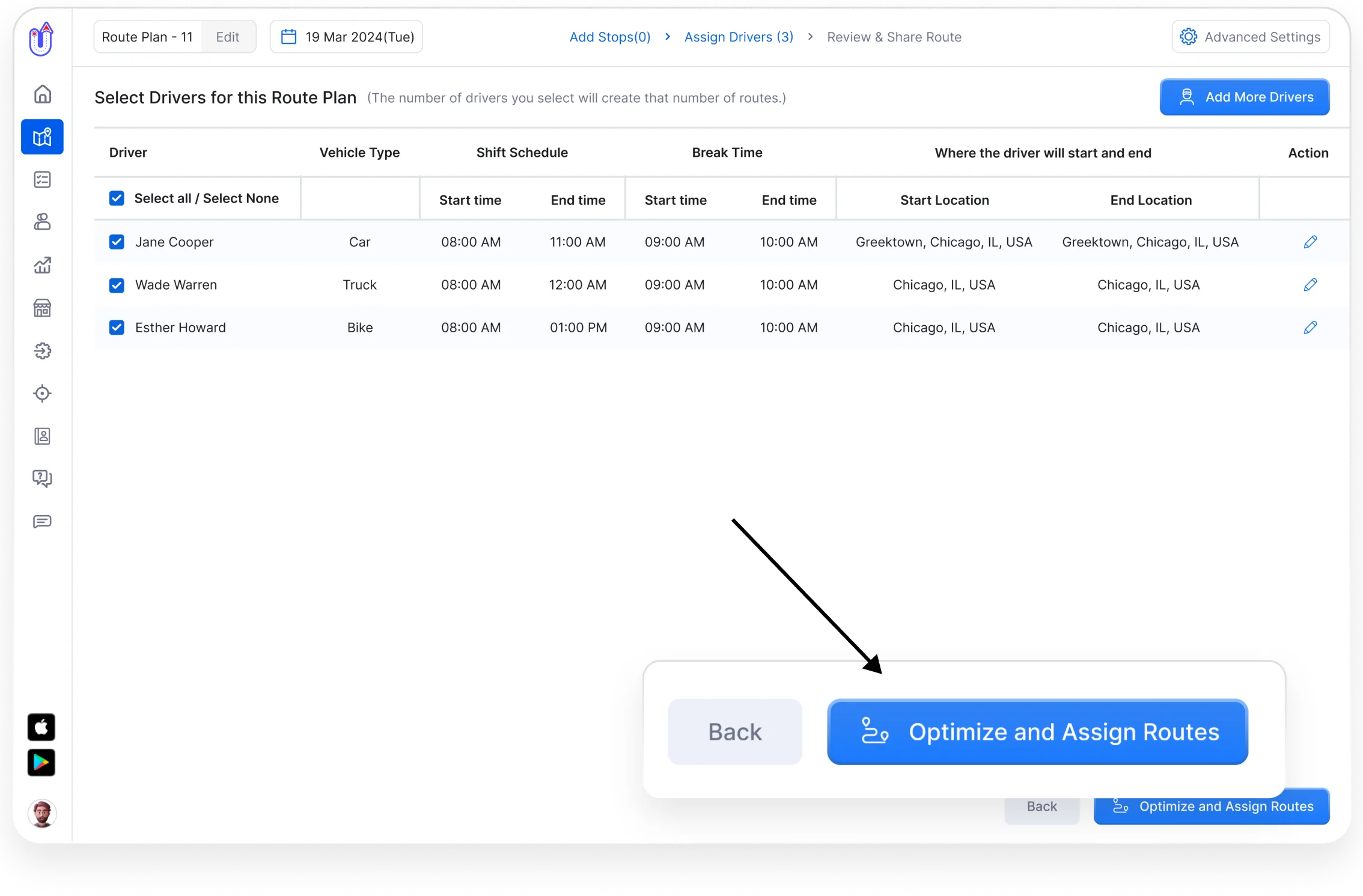Go to Review & Share Route step
The image size is (1363, 896).
[894, 37]
